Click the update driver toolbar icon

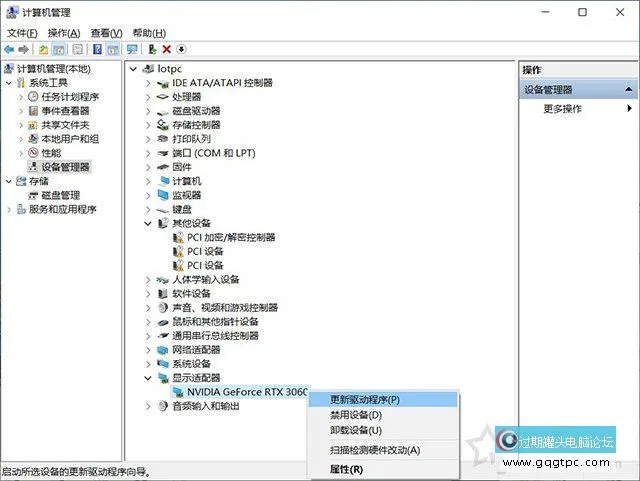pyautogui.click(x=152, y=49)
